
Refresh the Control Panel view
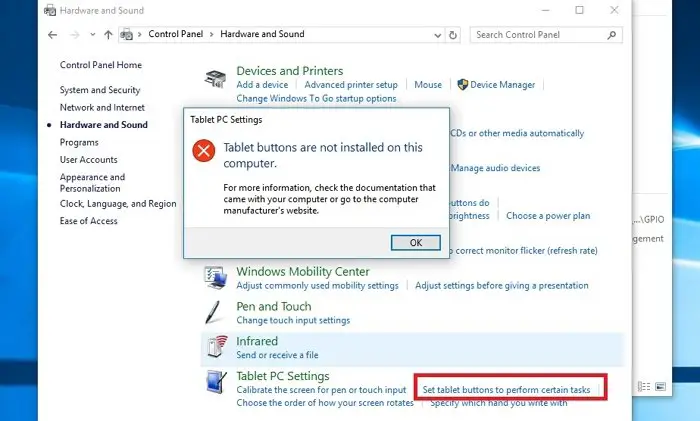click(x=453, y=35)
